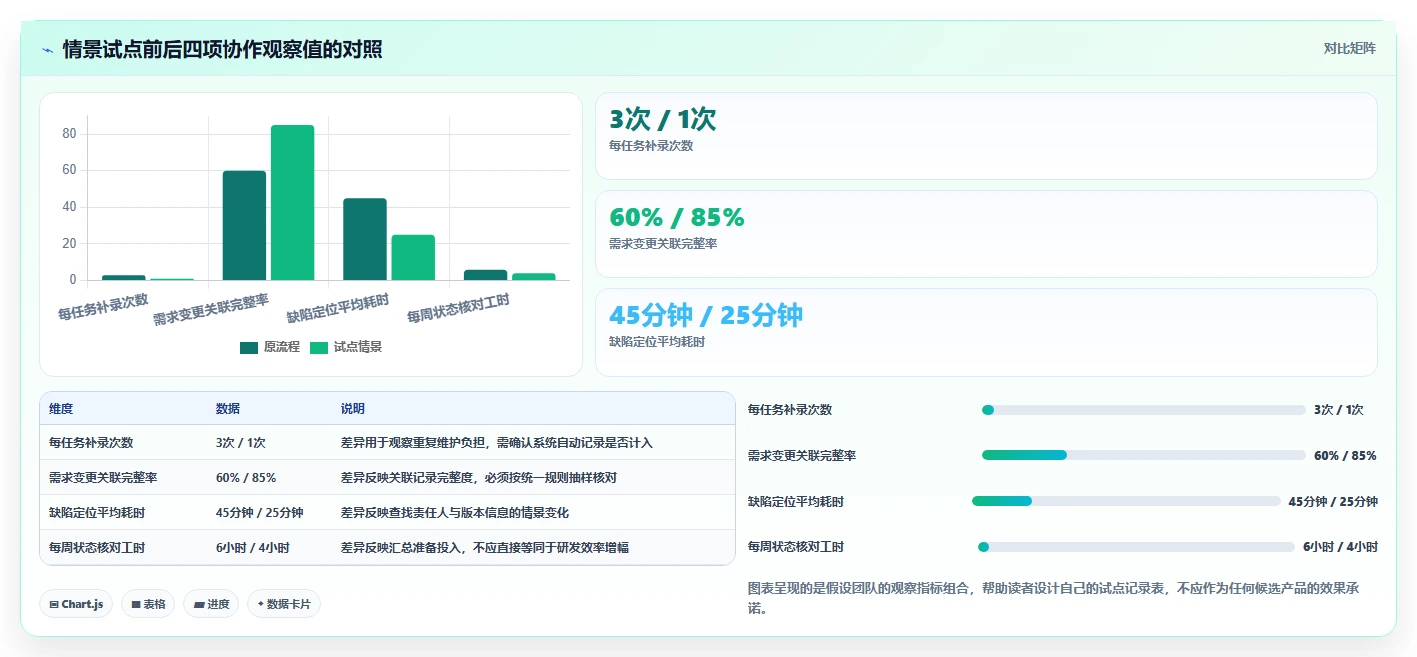Image resolution: width=1417 pixels, height=657 pixels.
Task: Click the icon inside the 表格 chip
Action: point(136,604)
